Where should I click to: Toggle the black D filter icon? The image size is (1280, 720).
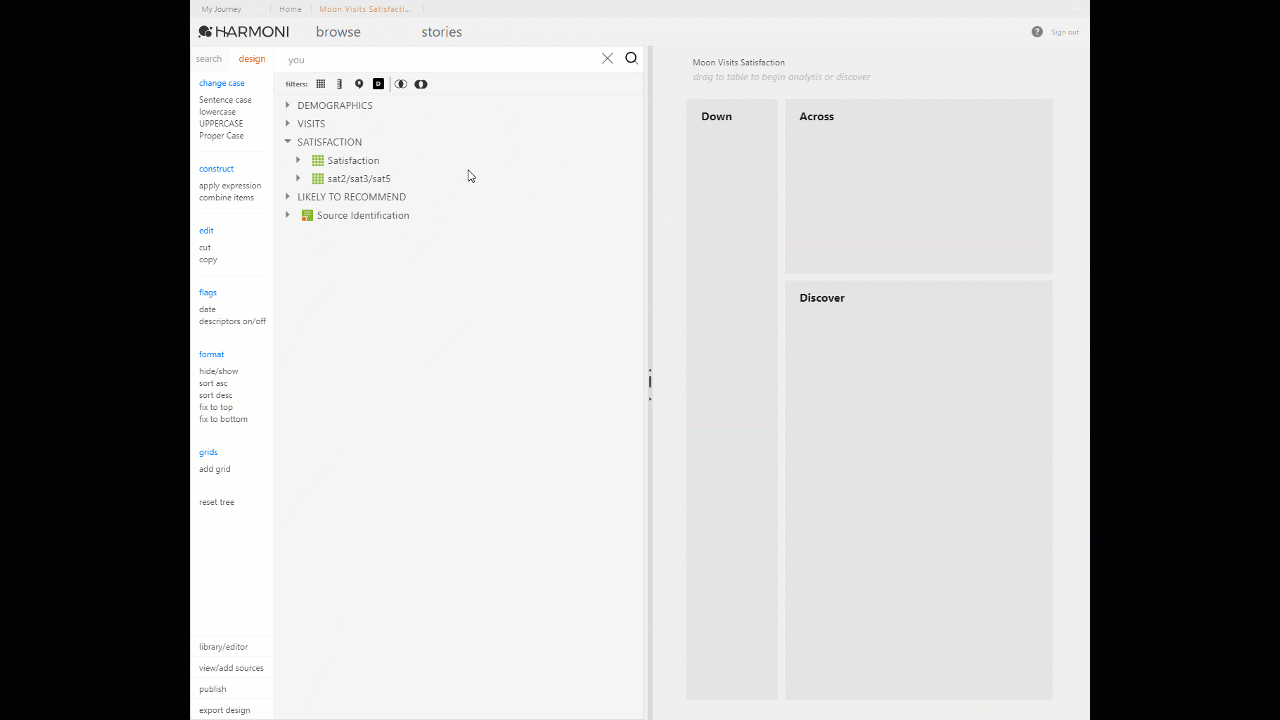(378, 84)
